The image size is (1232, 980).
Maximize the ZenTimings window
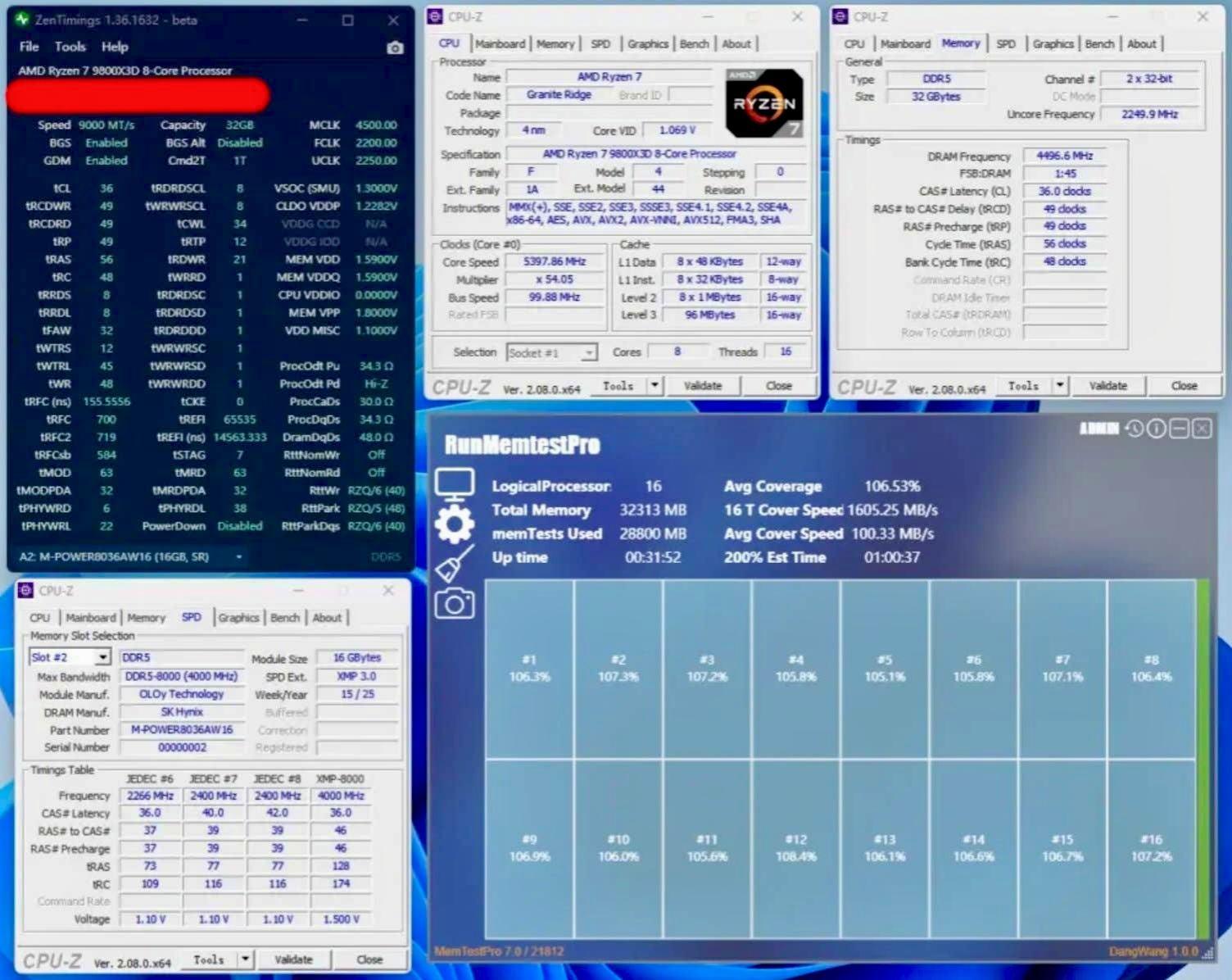(348, 20)
